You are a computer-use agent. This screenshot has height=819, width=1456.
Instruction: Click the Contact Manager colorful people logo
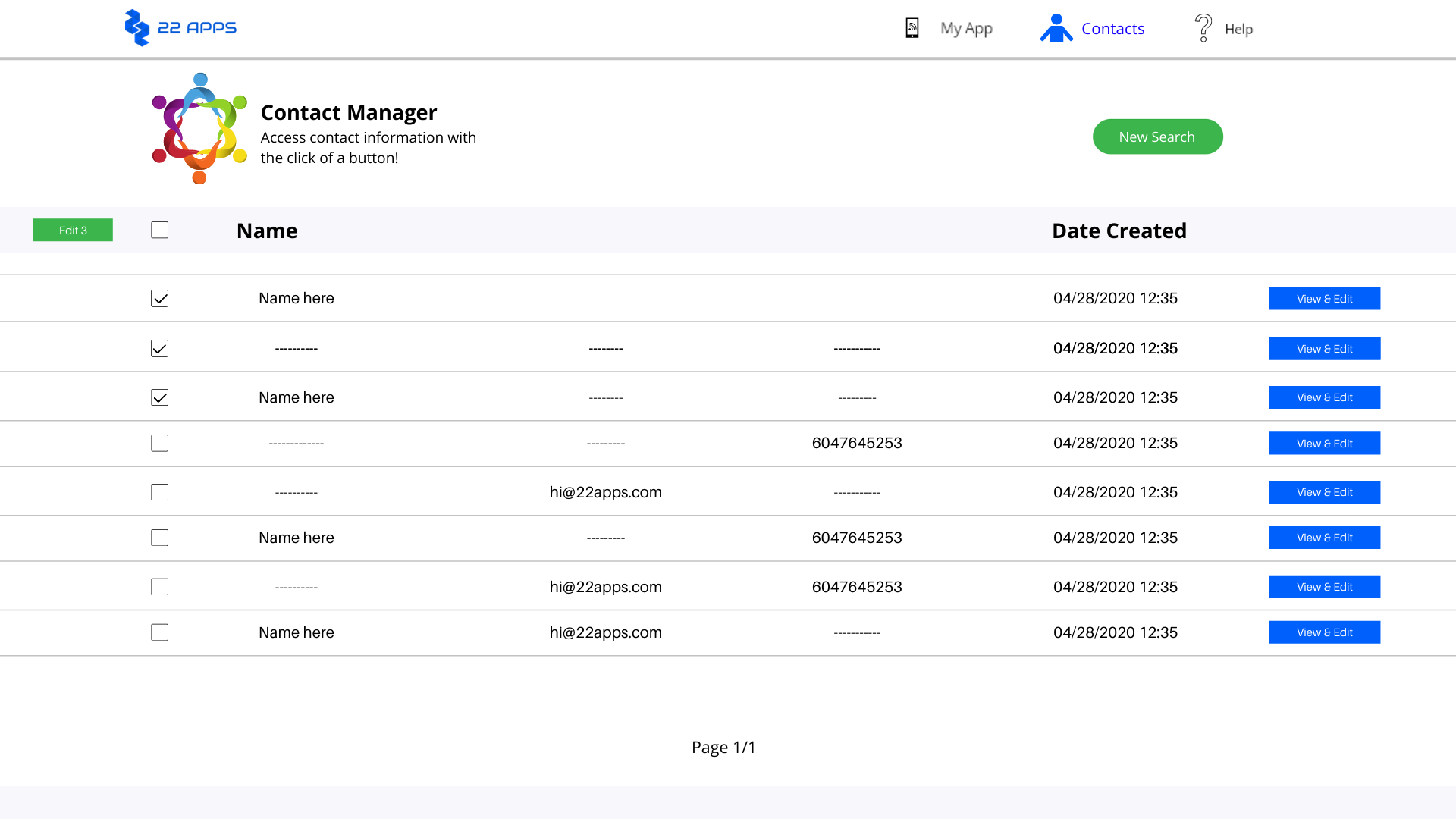[x=199, y=128]
